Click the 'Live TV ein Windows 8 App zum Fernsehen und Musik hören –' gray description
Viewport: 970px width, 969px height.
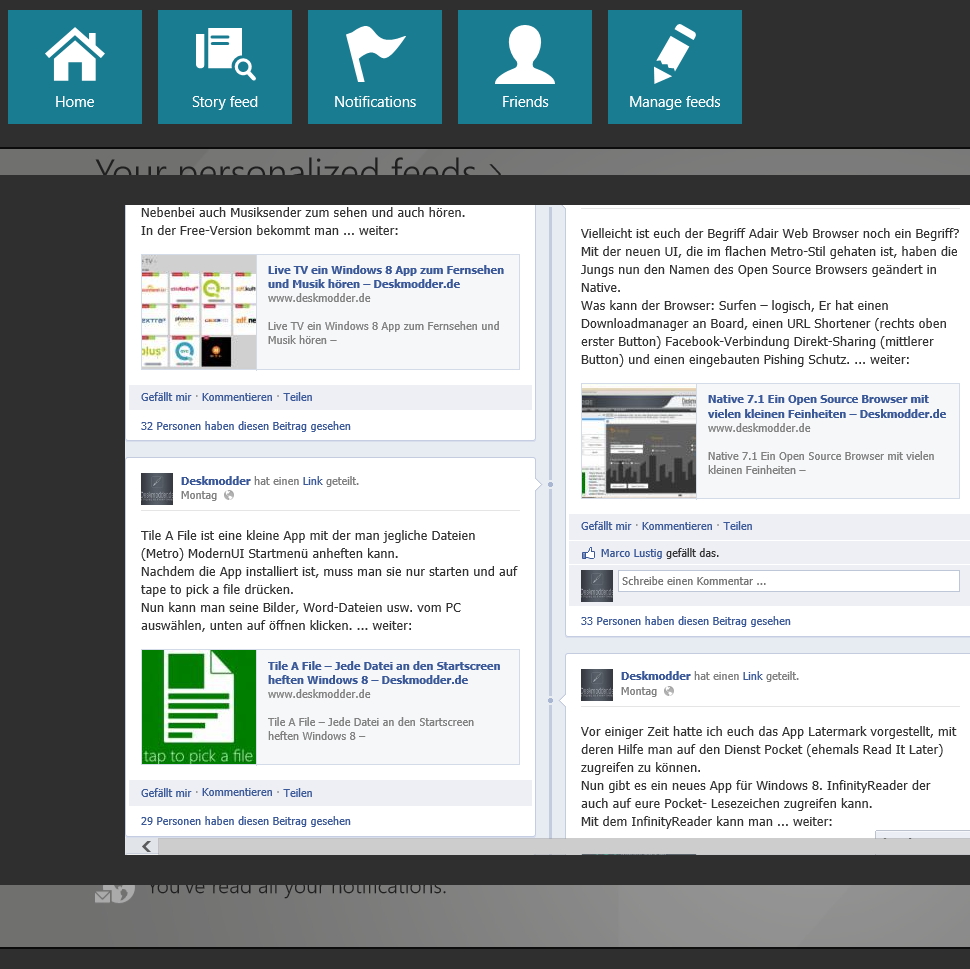[384, 333]
